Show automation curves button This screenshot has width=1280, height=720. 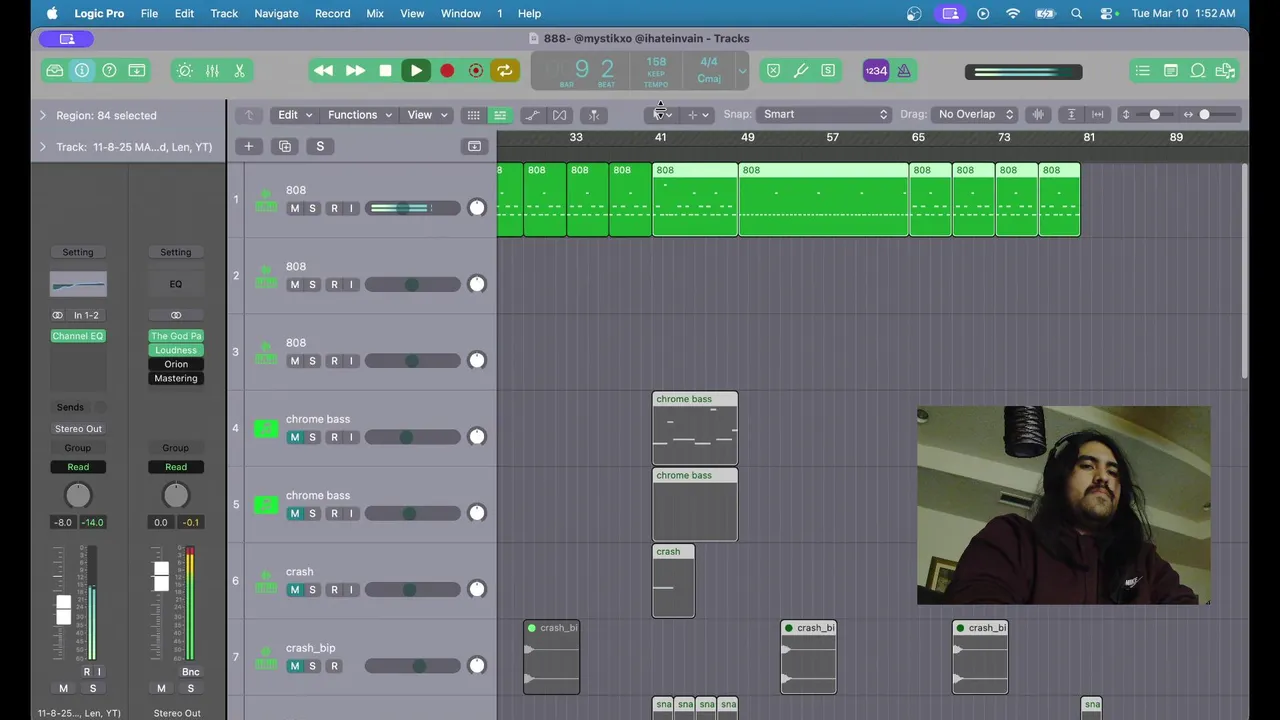point(533,115)
